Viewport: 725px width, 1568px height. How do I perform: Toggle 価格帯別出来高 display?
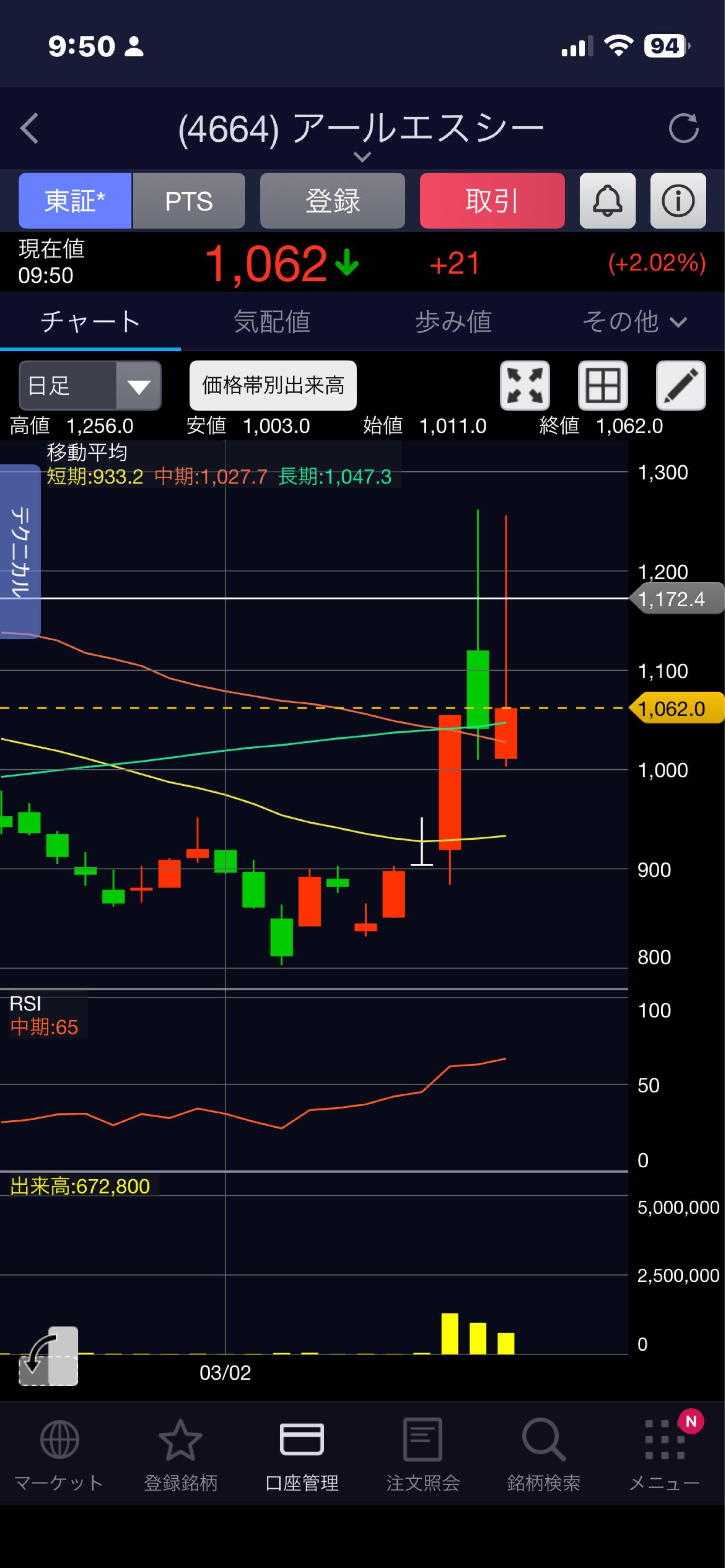tap(273, 386)
